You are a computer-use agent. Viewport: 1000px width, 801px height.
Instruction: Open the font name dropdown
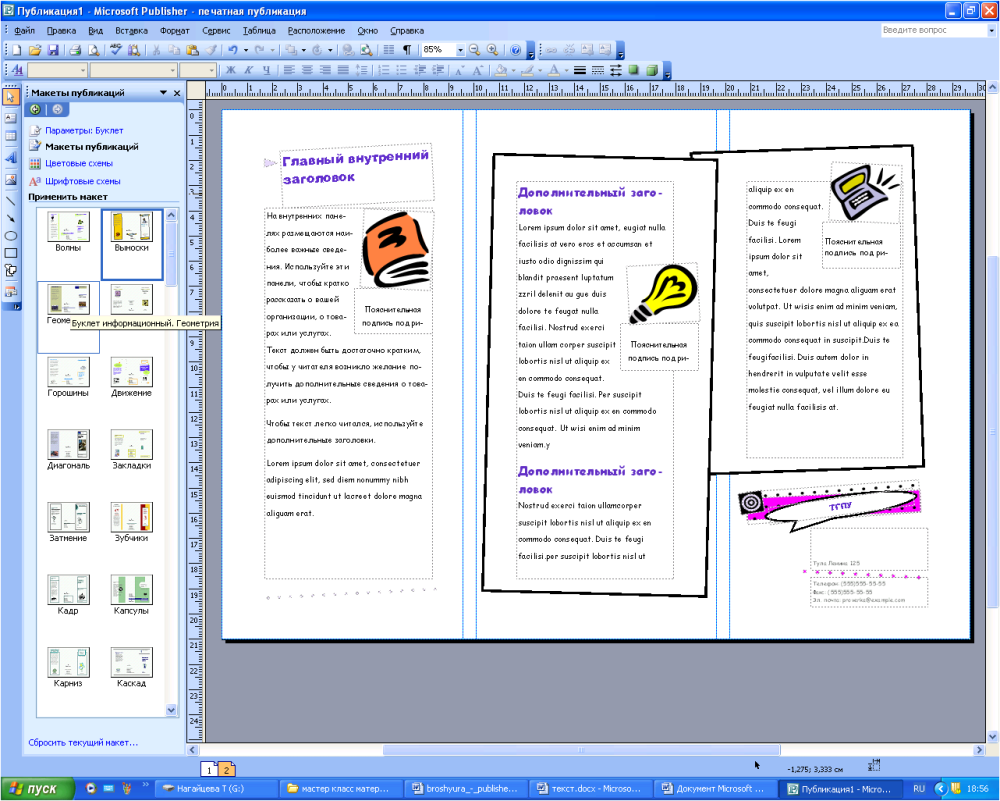tap(173, 70)
